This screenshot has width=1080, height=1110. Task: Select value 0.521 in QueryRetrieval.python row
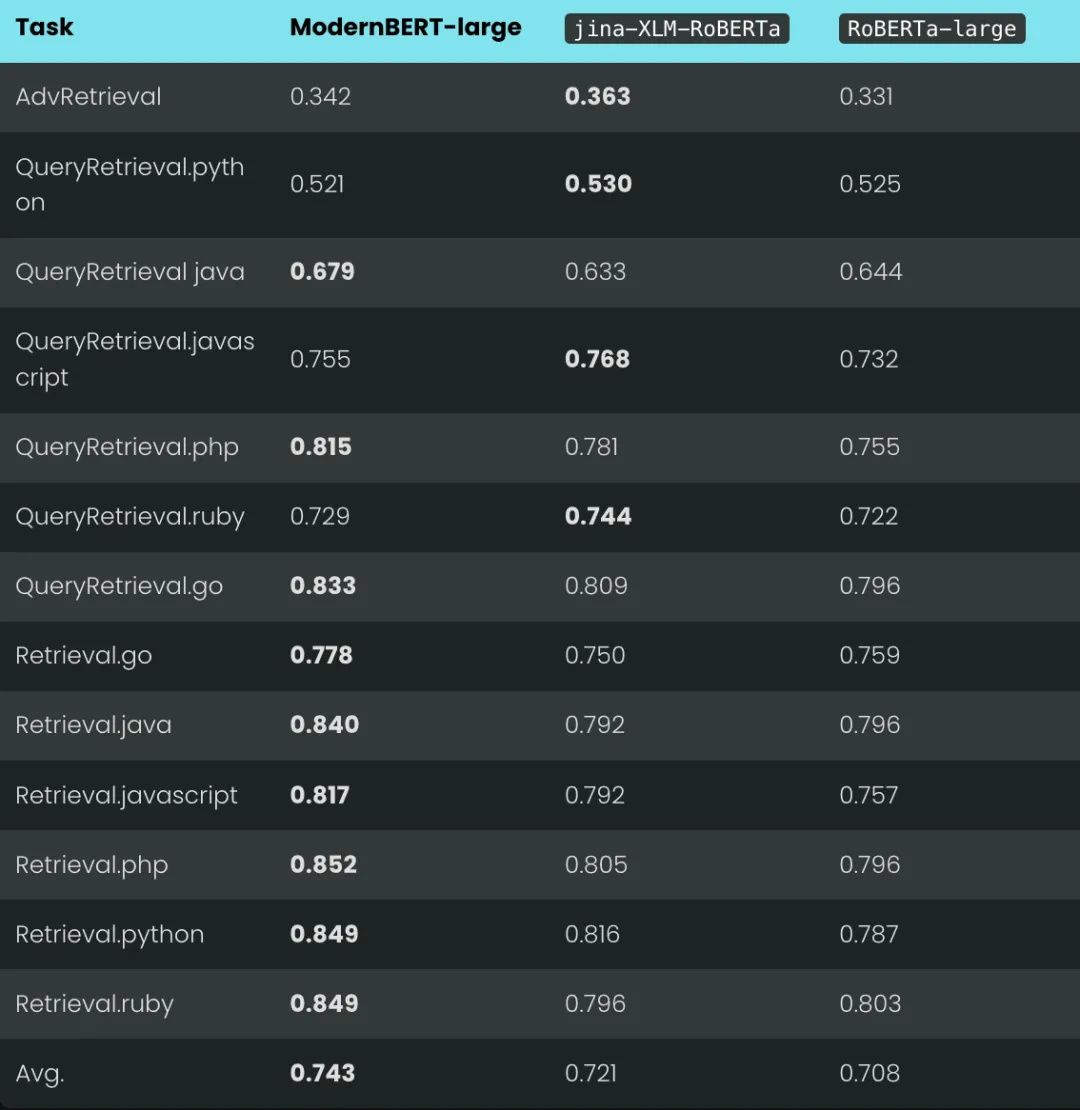pyautogui.click(x=317, y=184)
